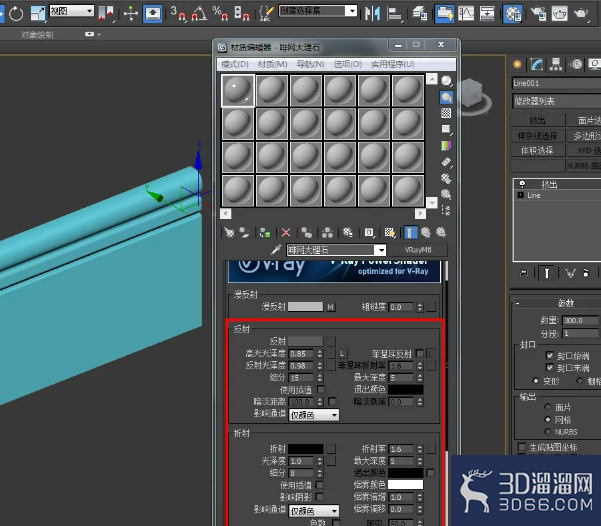Image resolution: width=601 pixels, height=526 pixels.
Task: Click the Sample Type sphere icon
Action: point(446,81)
